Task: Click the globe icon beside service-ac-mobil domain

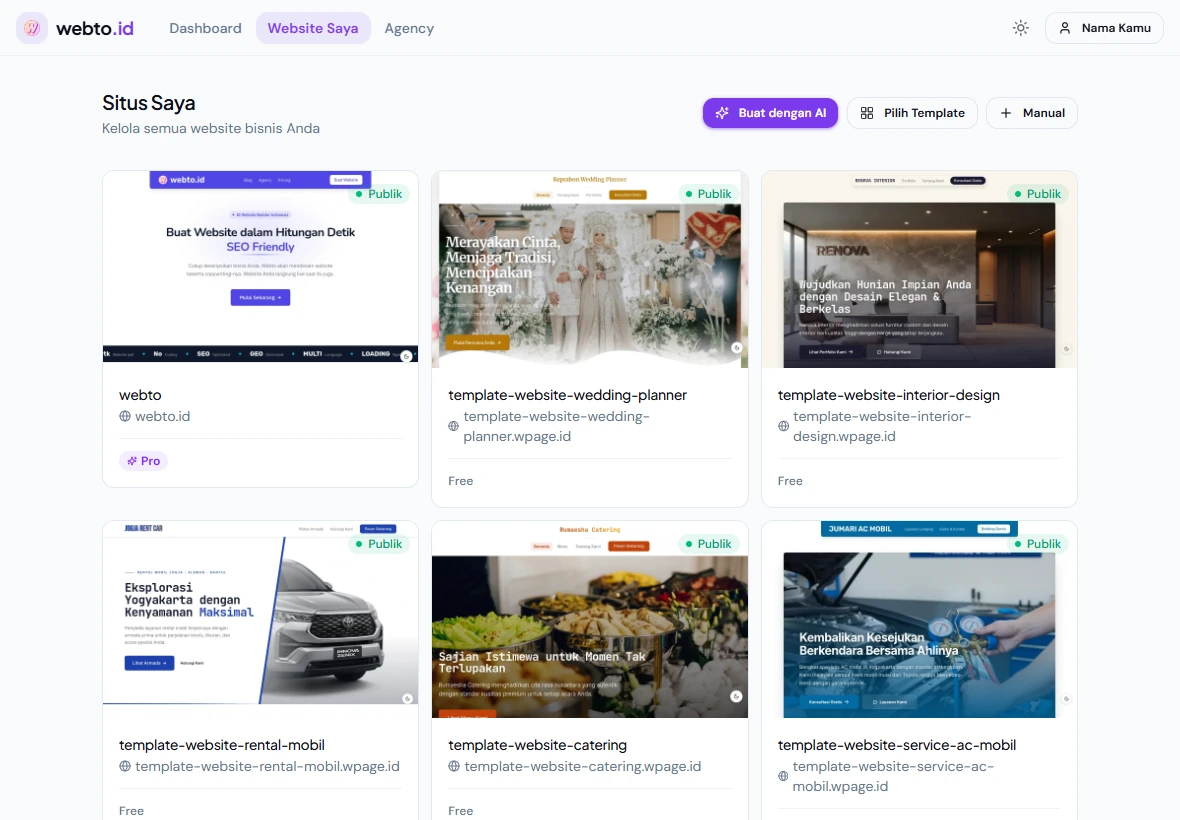Action: tap(783, 776)
